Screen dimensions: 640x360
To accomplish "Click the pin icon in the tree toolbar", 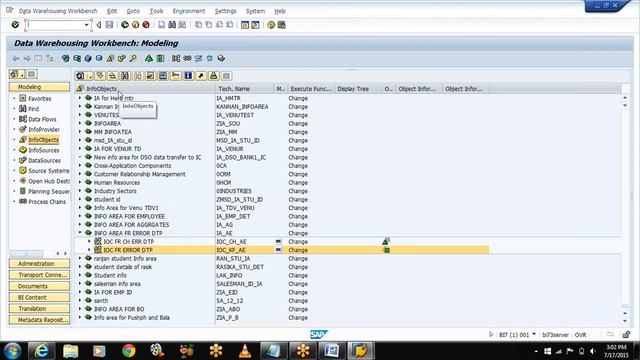I will [x=201, y=76].
